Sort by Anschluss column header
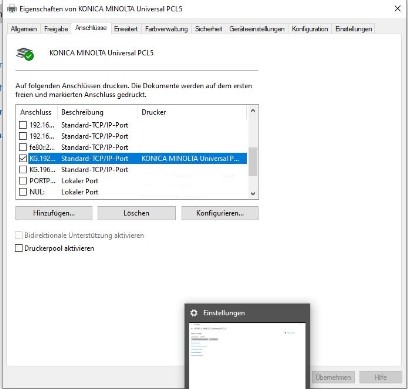The image size is (408, 389). pyautogui.click(x=37, y=112)
